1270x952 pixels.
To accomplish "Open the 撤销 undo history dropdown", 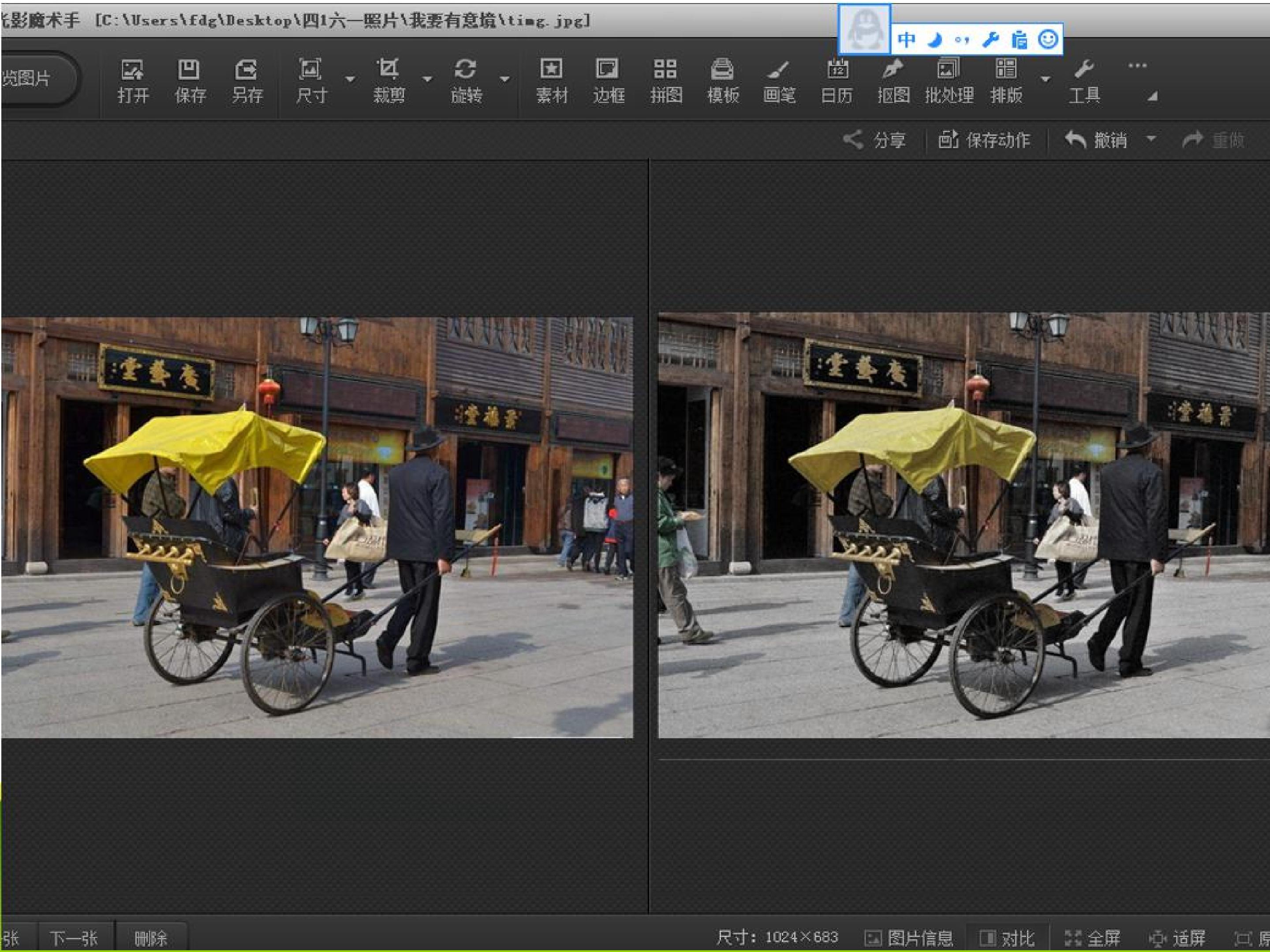I will 1150,138.
